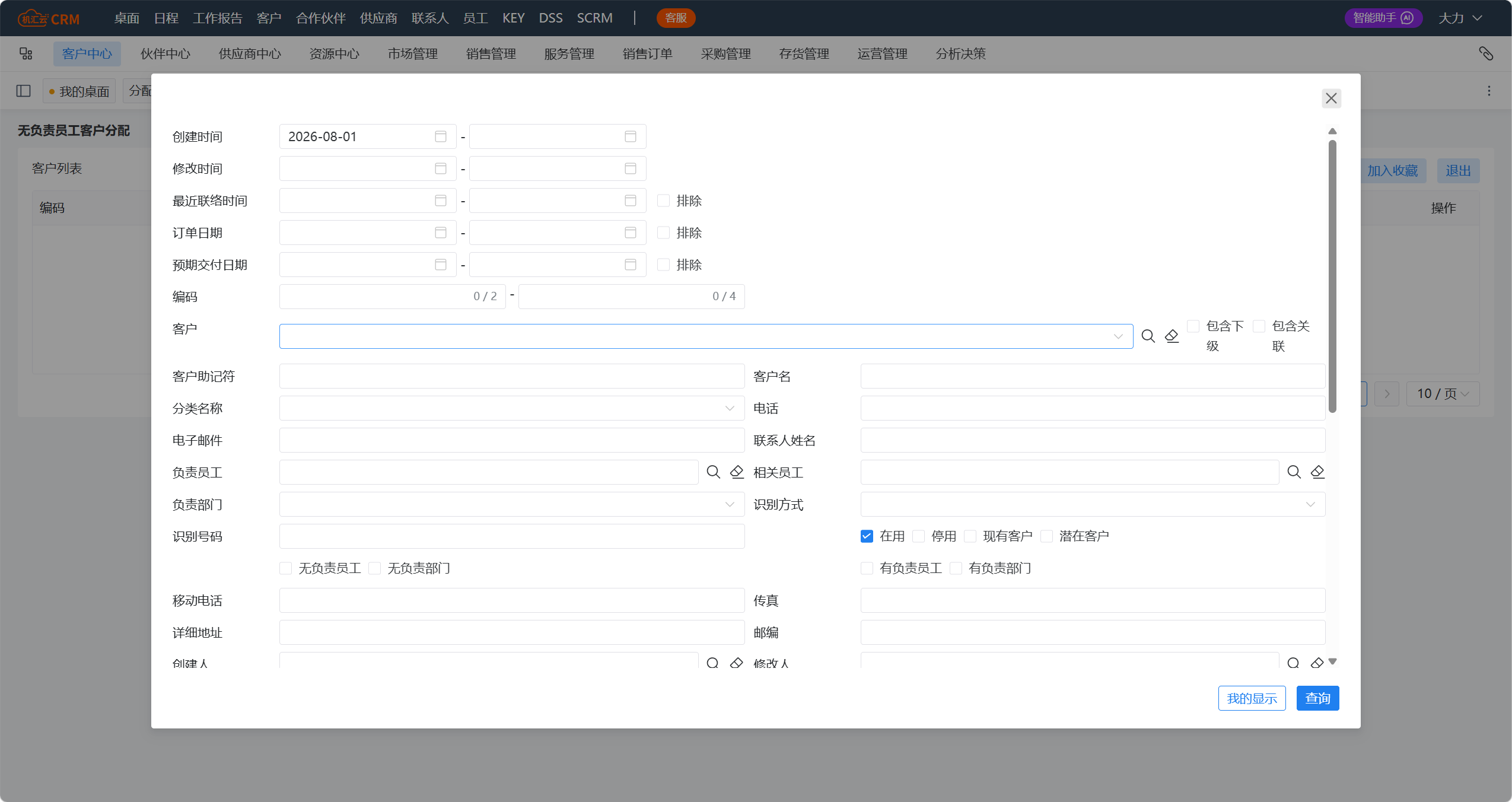This screenshot has width=1512, height=802.
Task: Click the dialog vertical scrollbar thumb
Action: coord(1332,276)
